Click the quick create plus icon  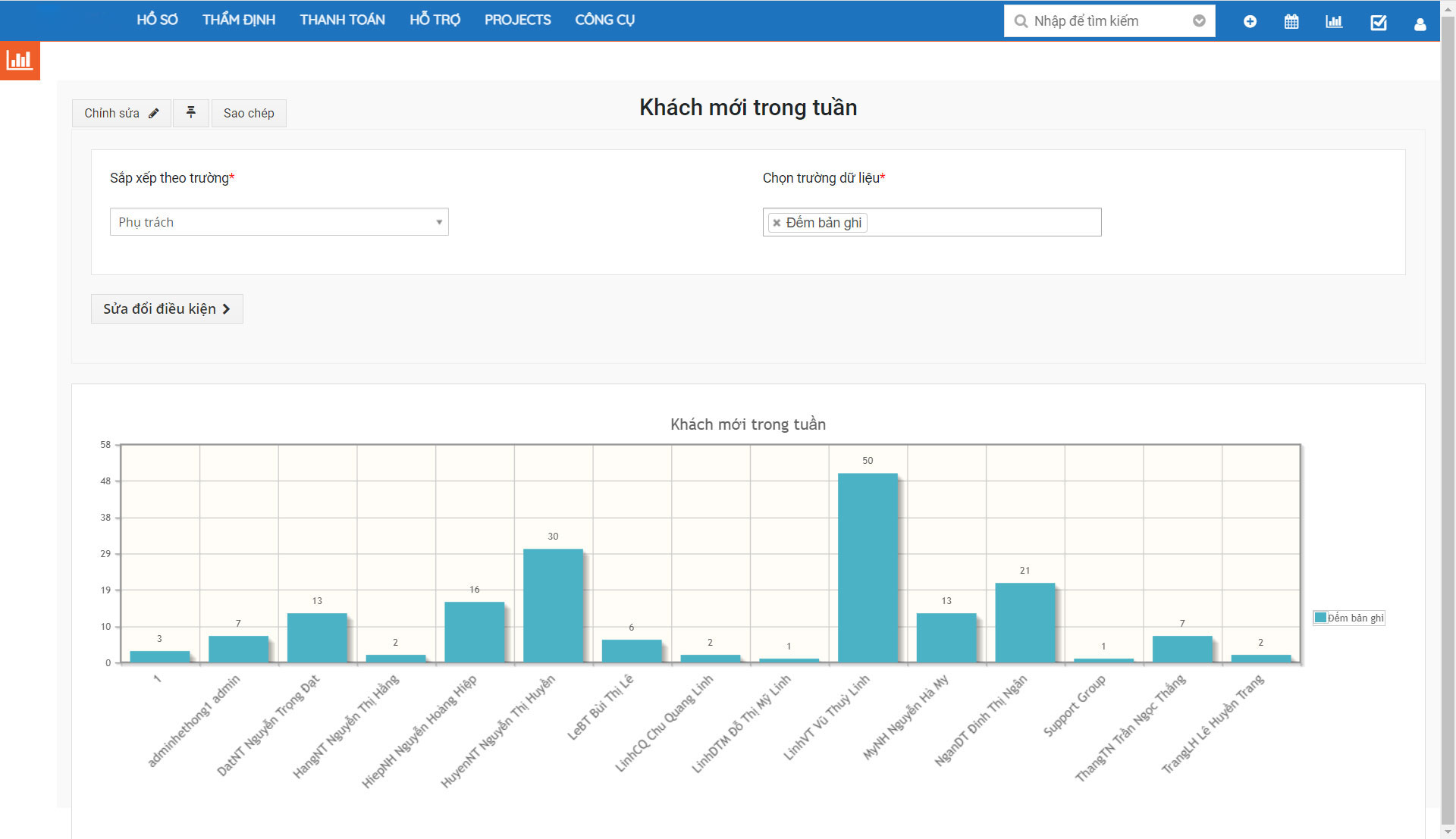(x=1250, y=21)
